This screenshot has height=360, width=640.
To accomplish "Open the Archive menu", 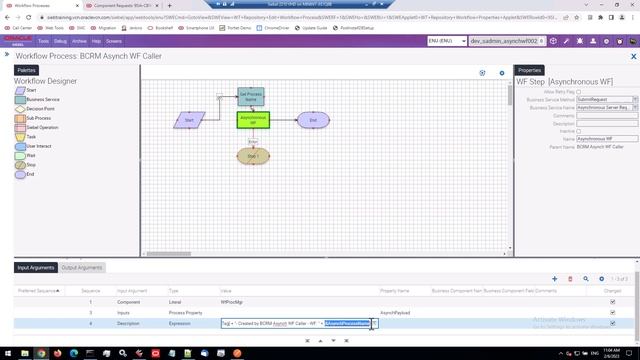I will point(79,41).
